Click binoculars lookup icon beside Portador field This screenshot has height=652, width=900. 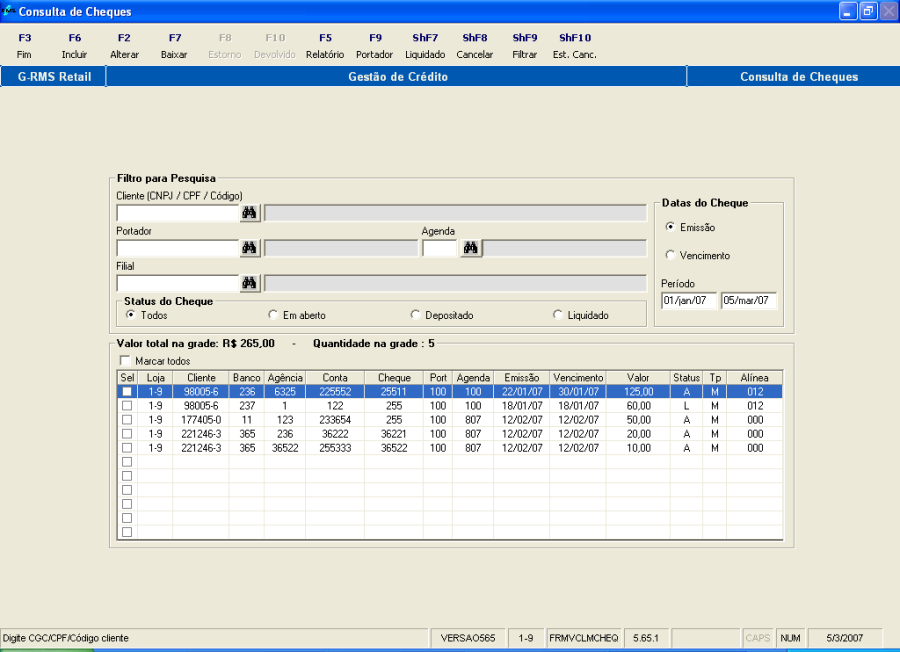[x=249, y=248]
